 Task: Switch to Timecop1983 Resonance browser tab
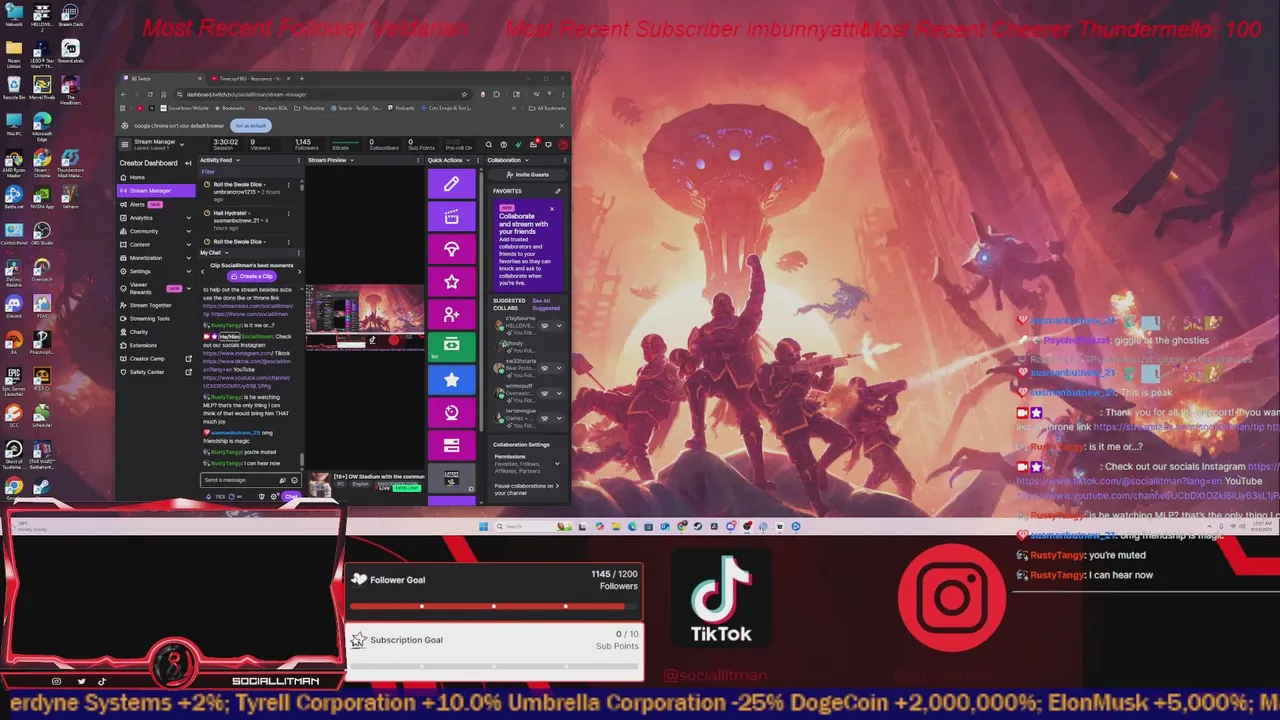251,78
